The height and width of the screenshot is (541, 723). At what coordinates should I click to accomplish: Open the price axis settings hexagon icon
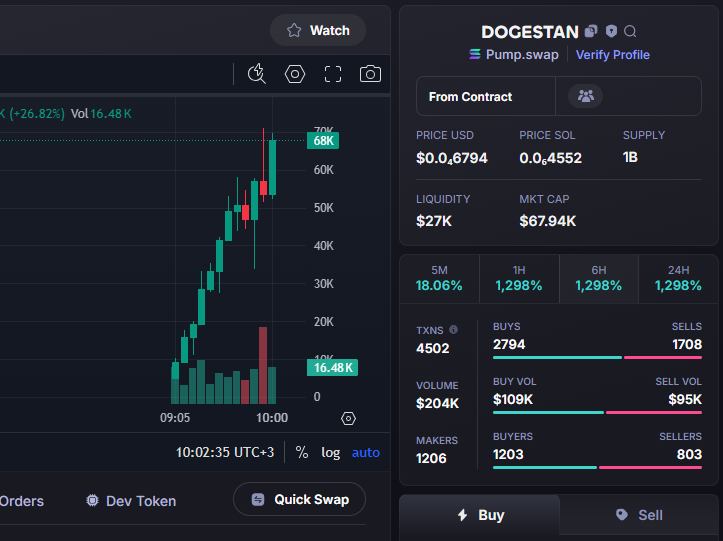point(348,418)
